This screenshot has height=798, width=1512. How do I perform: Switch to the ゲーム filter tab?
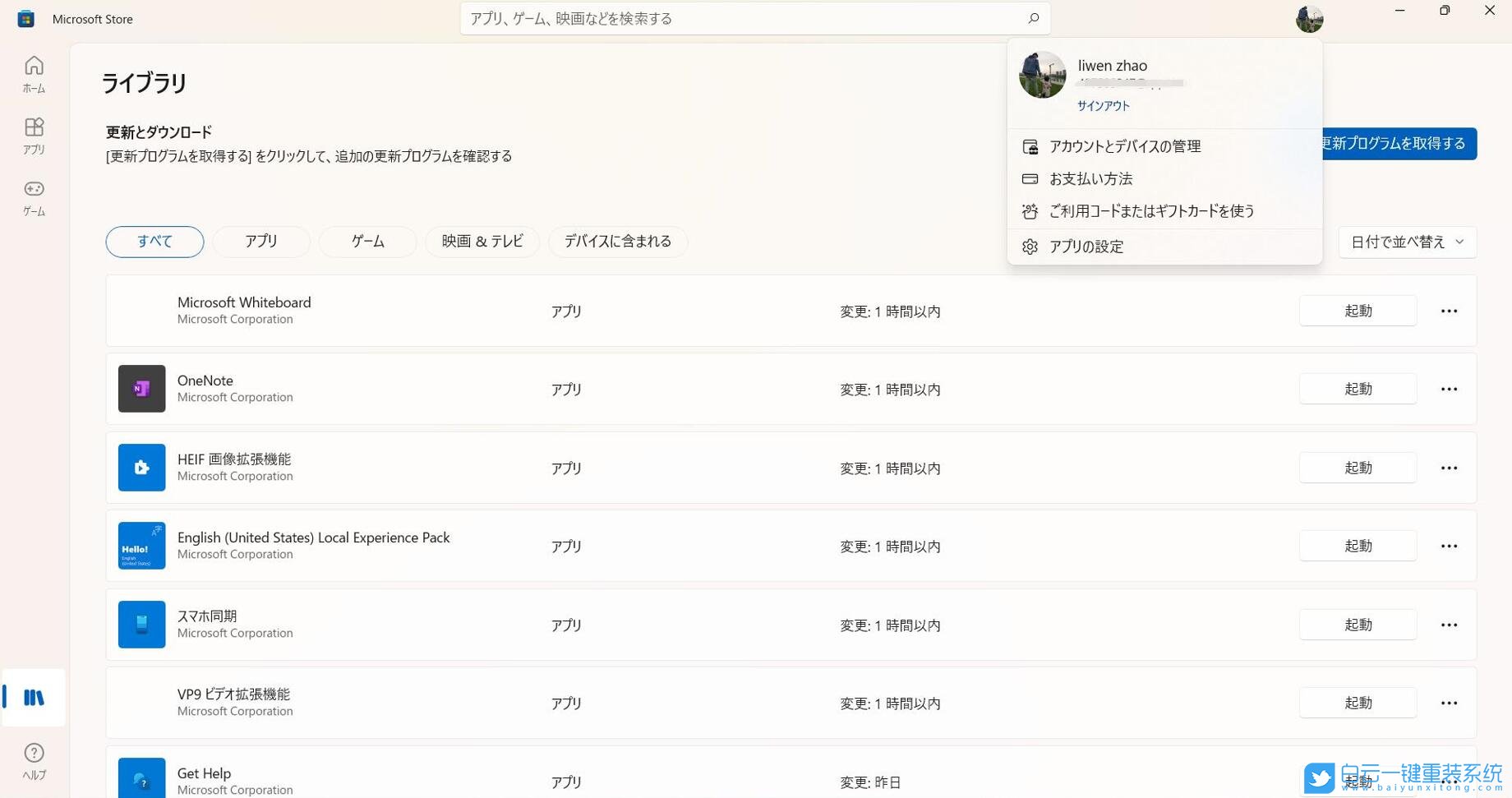pos(367,241)
